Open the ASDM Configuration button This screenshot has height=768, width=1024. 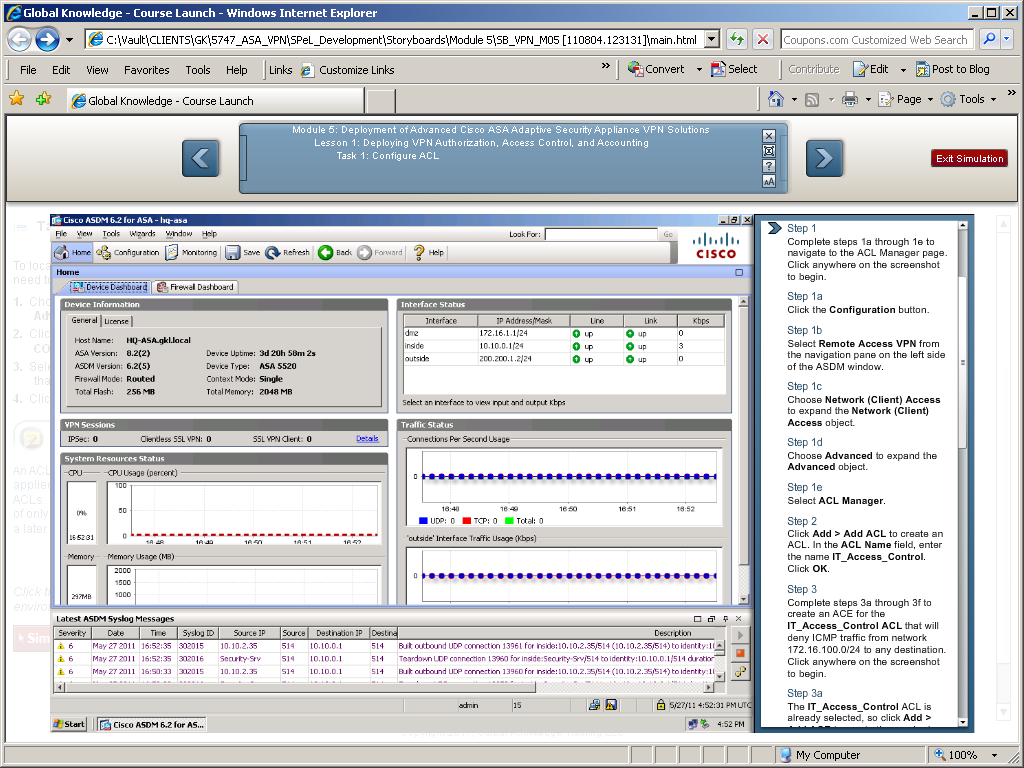pyautogui.click(x=128, y=253)
